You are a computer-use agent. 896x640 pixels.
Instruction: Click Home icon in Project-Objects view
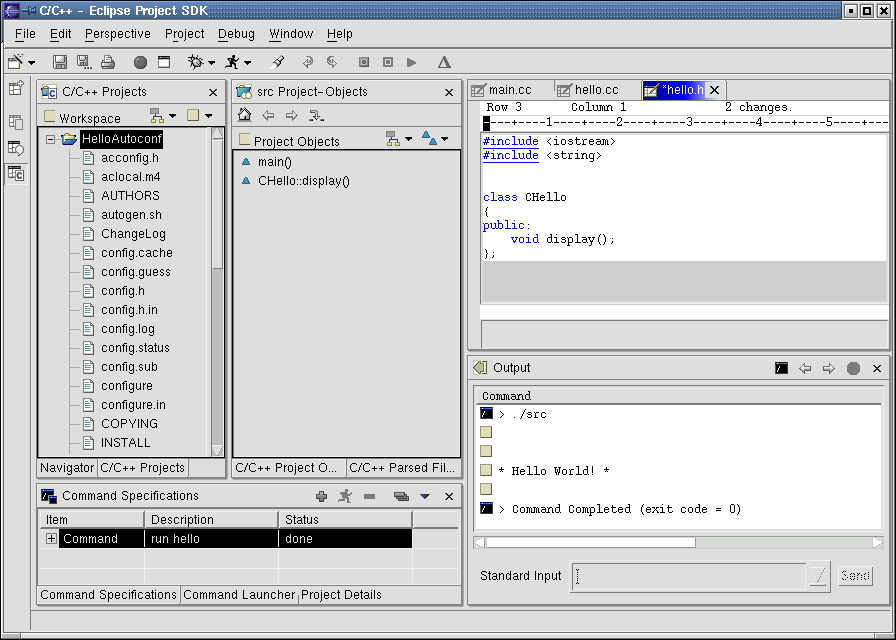click(x=244, y=116)
